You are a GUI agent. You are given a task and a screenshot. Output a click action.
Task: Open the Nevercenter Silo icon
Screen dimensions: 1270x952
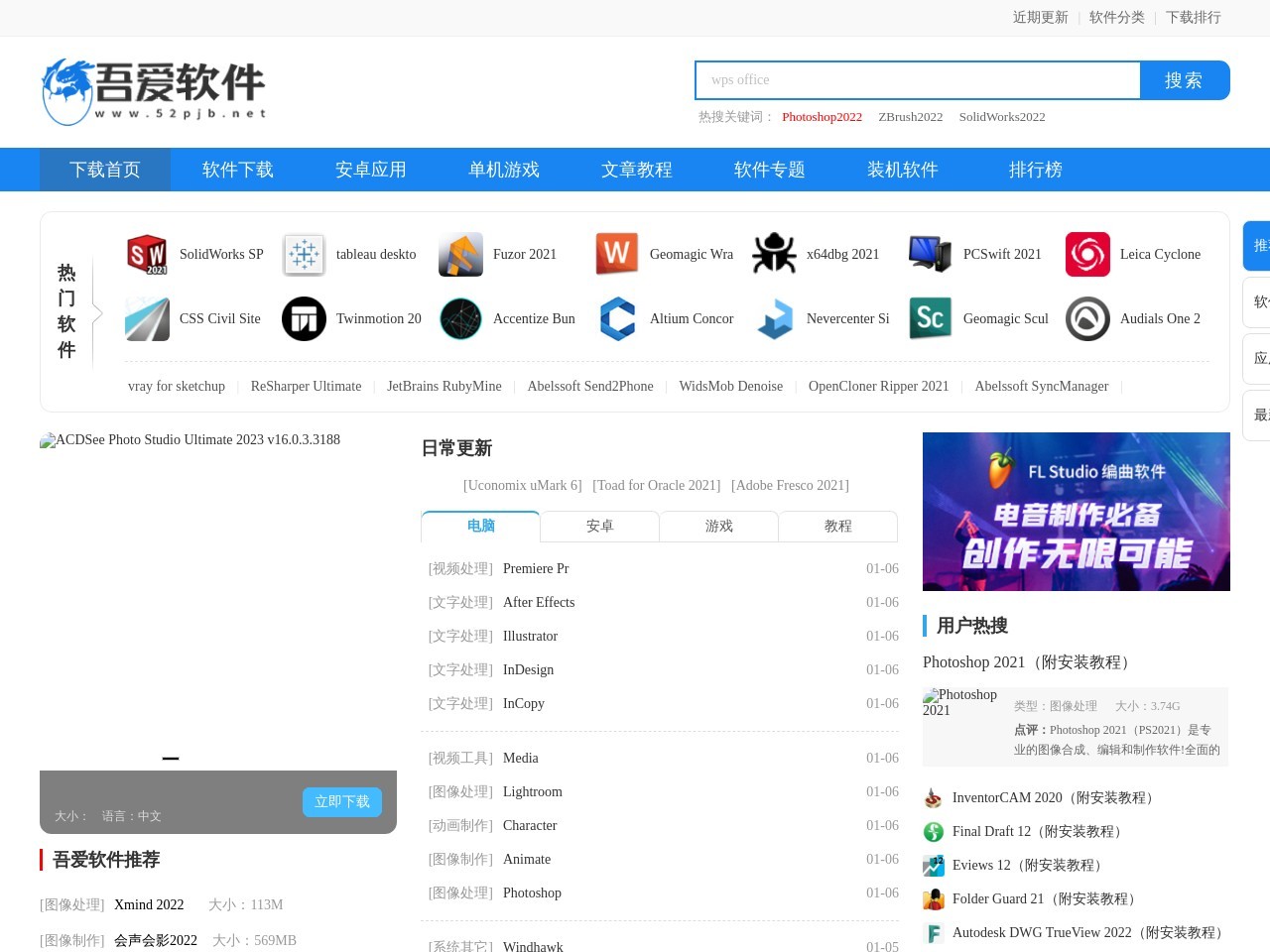[x=775, y=319]
